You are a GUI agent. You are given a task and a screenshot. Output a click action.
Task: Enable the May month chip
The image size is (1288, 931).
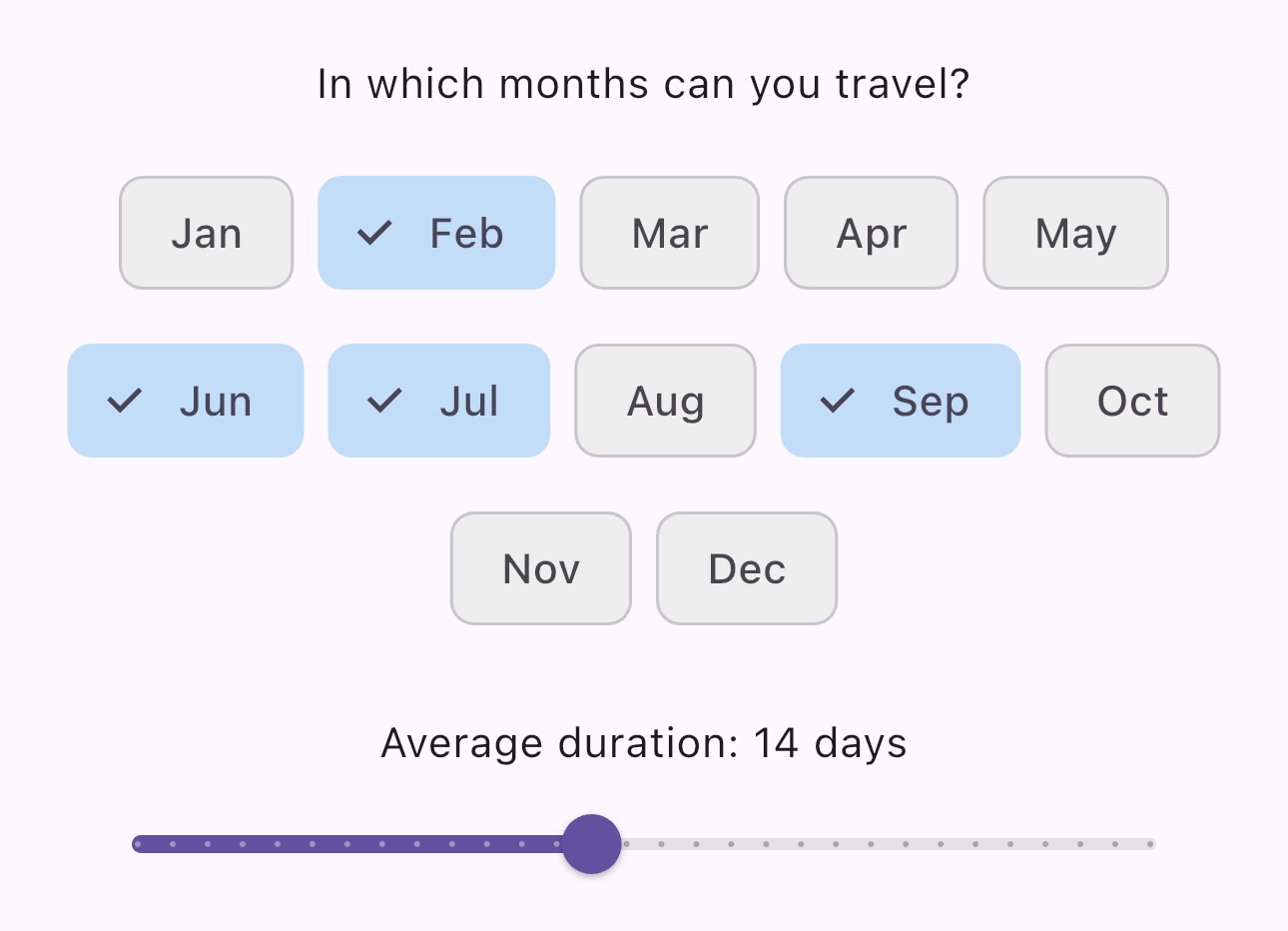[1075, 233]
